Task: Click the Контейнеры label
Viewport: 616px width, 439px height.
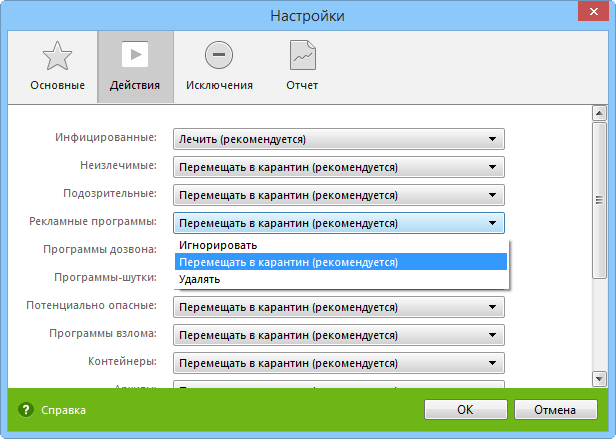Action: click(122, 361)
